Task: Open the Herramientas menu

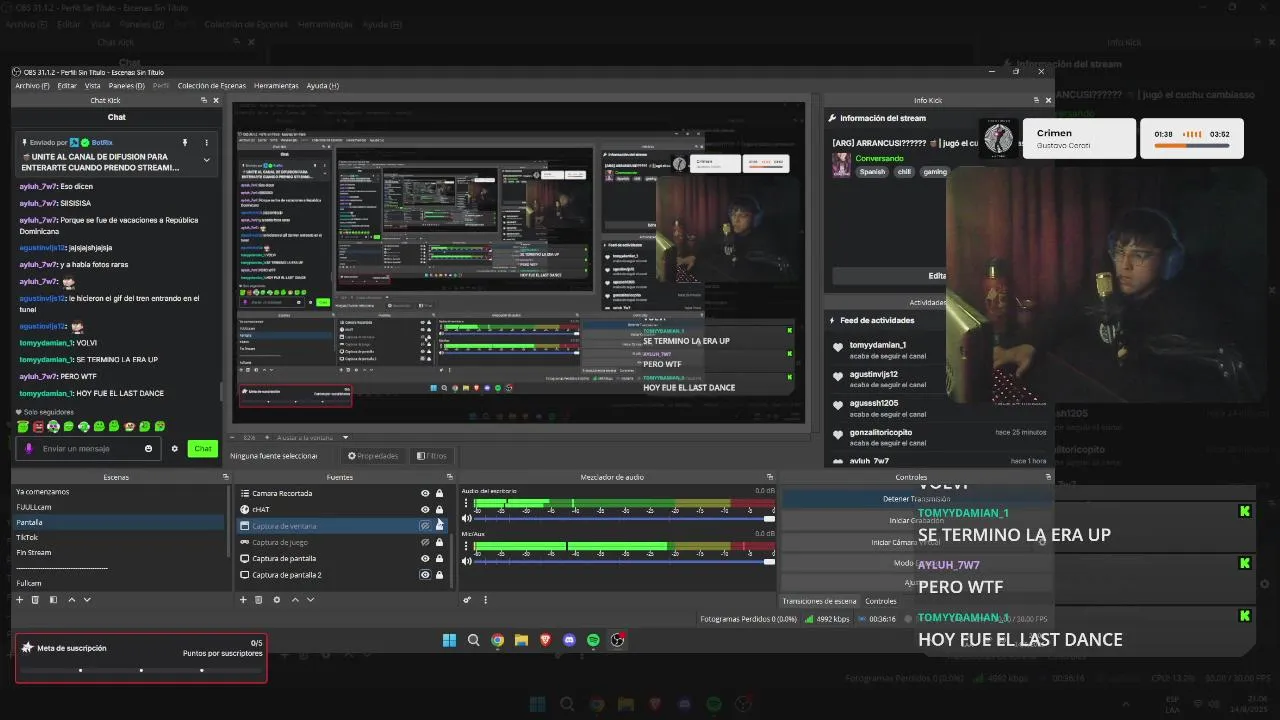Action: click(x=276, y=85)
